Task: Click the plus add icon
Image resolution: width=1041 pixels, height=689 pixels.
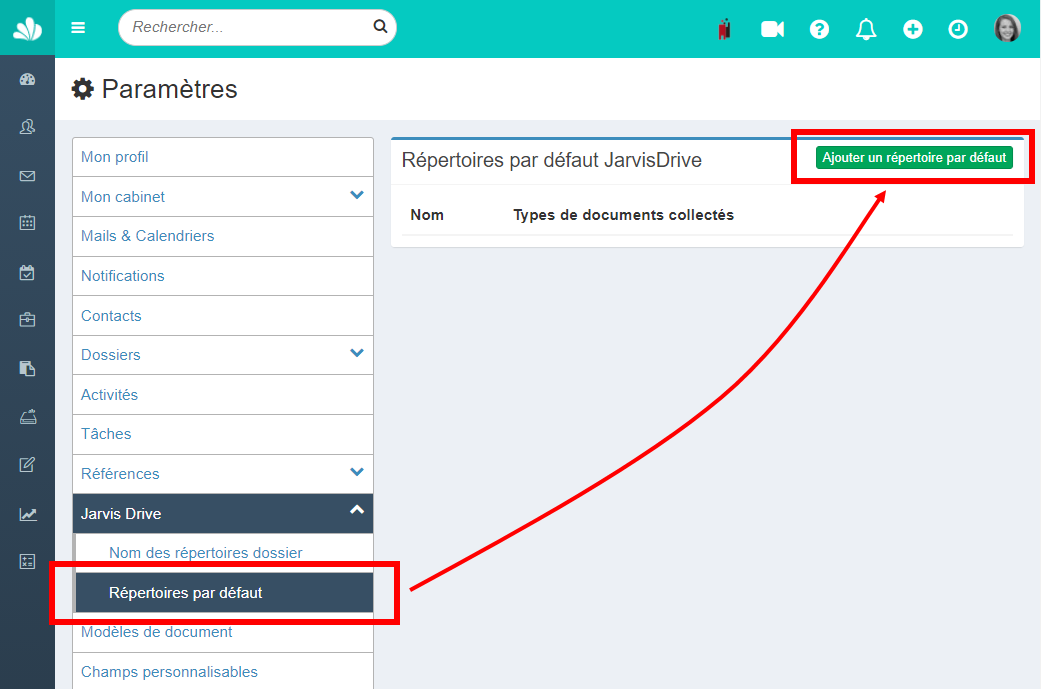Action: click(x=913, y=29)
